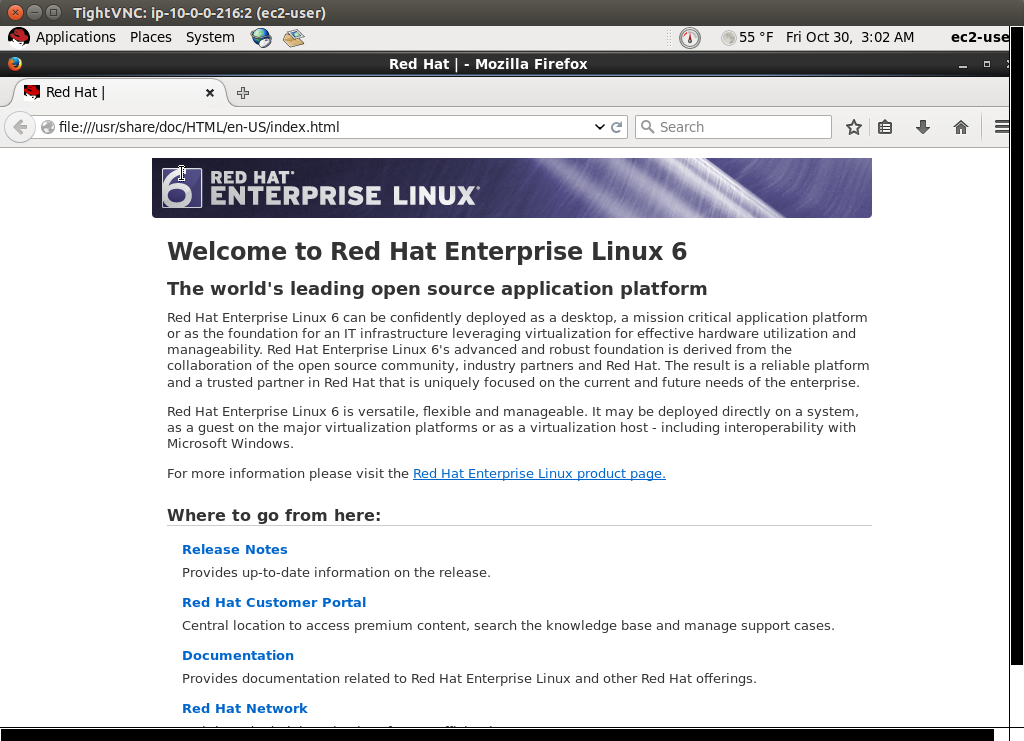1024x741 pixels.
Task: Open a new tab with plus button
Action: click(x=243, y=93)
